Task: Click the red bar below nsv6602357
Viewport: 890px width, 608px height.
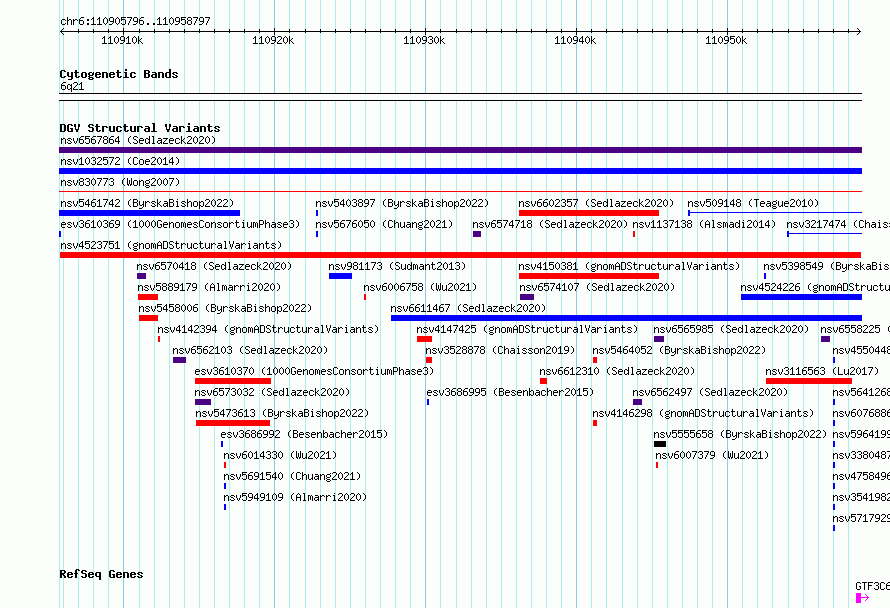Action: coord(589,213)
